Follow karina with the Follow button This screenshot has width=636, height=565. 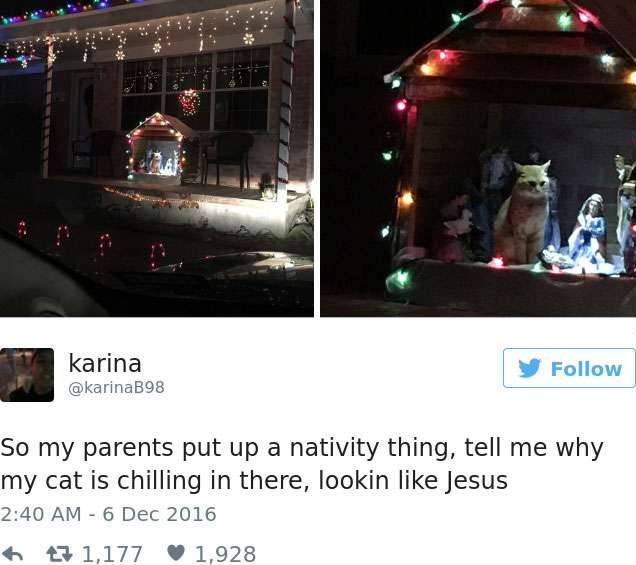[x=569, y=368]
